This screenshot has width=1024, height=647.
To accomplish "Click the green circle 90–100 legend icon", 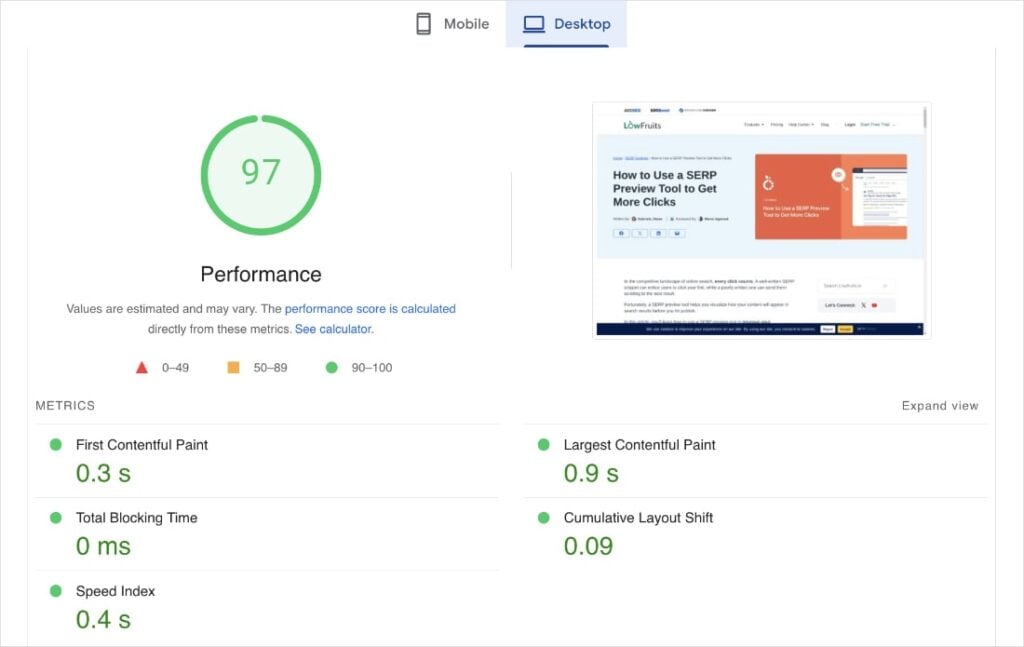I will [x=330, y=367].
